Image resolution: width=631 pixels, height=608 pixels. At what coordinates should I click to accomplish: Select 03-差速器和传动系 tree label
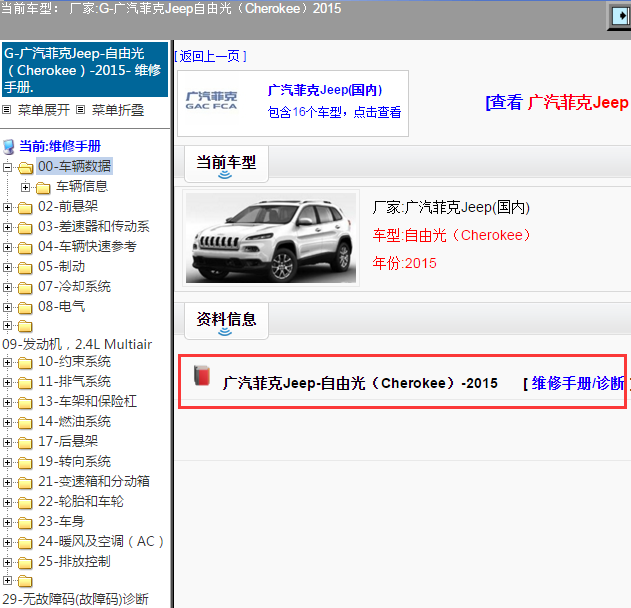click(94, 227)
